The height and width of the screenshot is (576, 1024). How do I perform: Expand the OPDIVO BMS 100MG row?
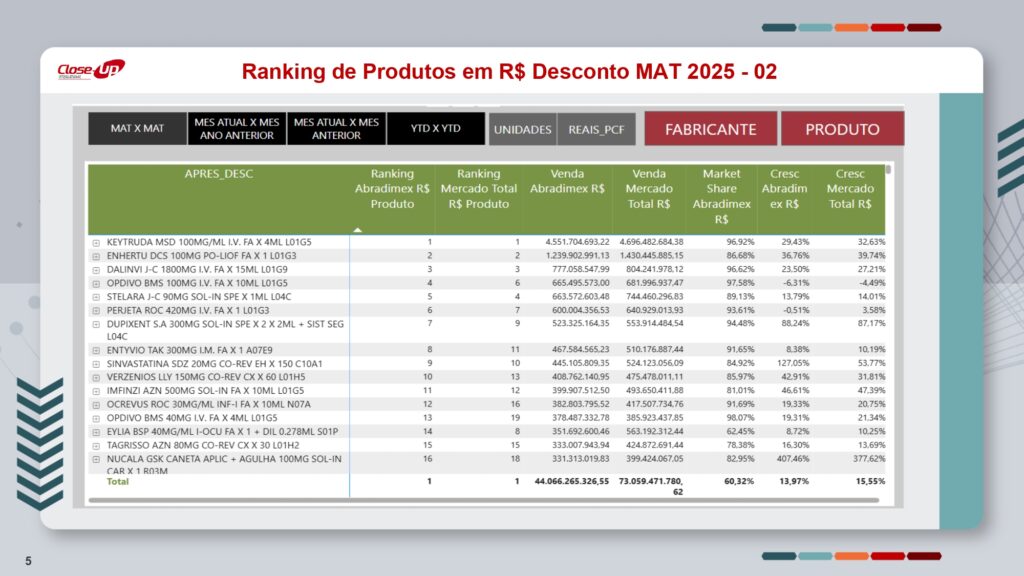pyautogui.click(x=96, y=283)
